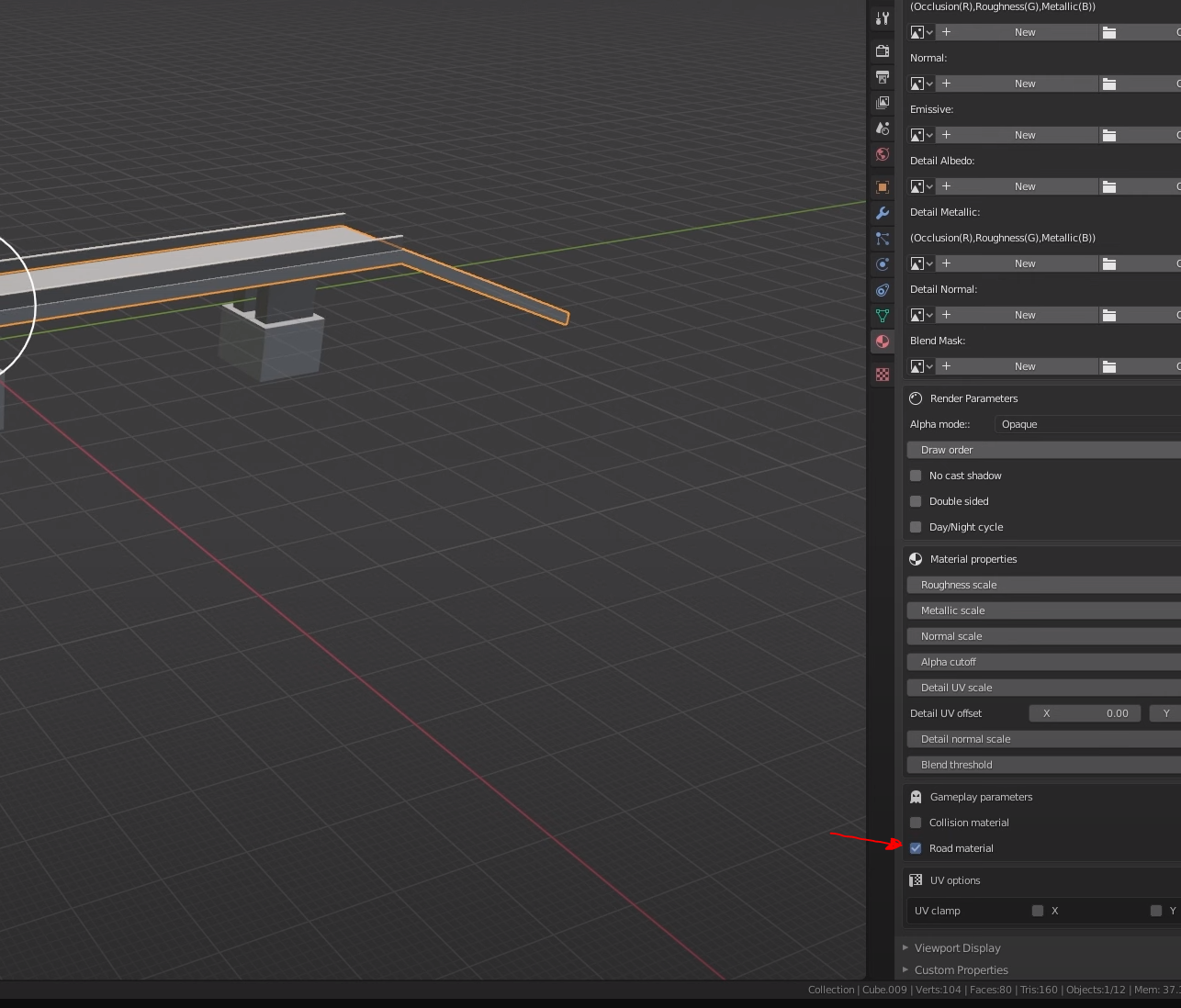The image size is (1181, 1008).
Task: Click the Blend threshold slider
Action: point(1043,765)
